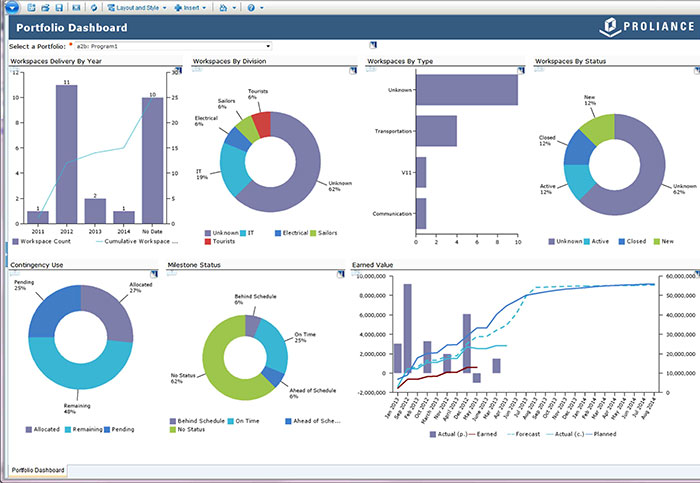Open the round application menu button
This screenshot has height=483, width=700.
click(11, 7)
